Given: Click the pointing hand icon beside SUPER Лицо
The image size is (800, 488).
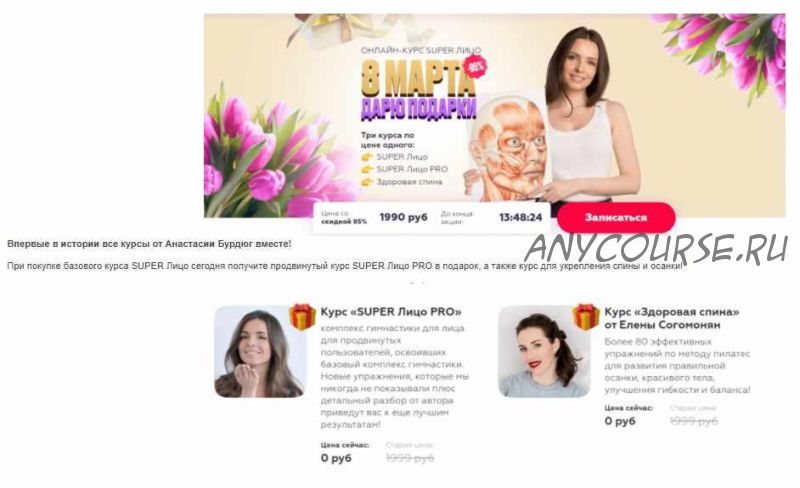Looking at the screenshot, I should pyautogui.click(x=367, y=157).
